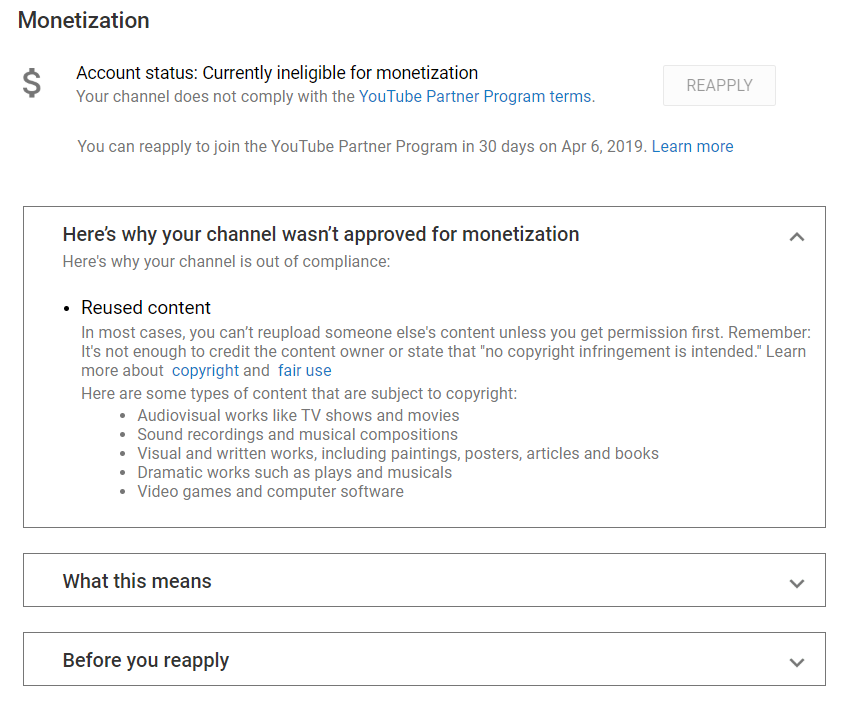Click 'Dramatic works such as plays' item
This screenshot has width=847, height=705.
(x=294, y=472)
